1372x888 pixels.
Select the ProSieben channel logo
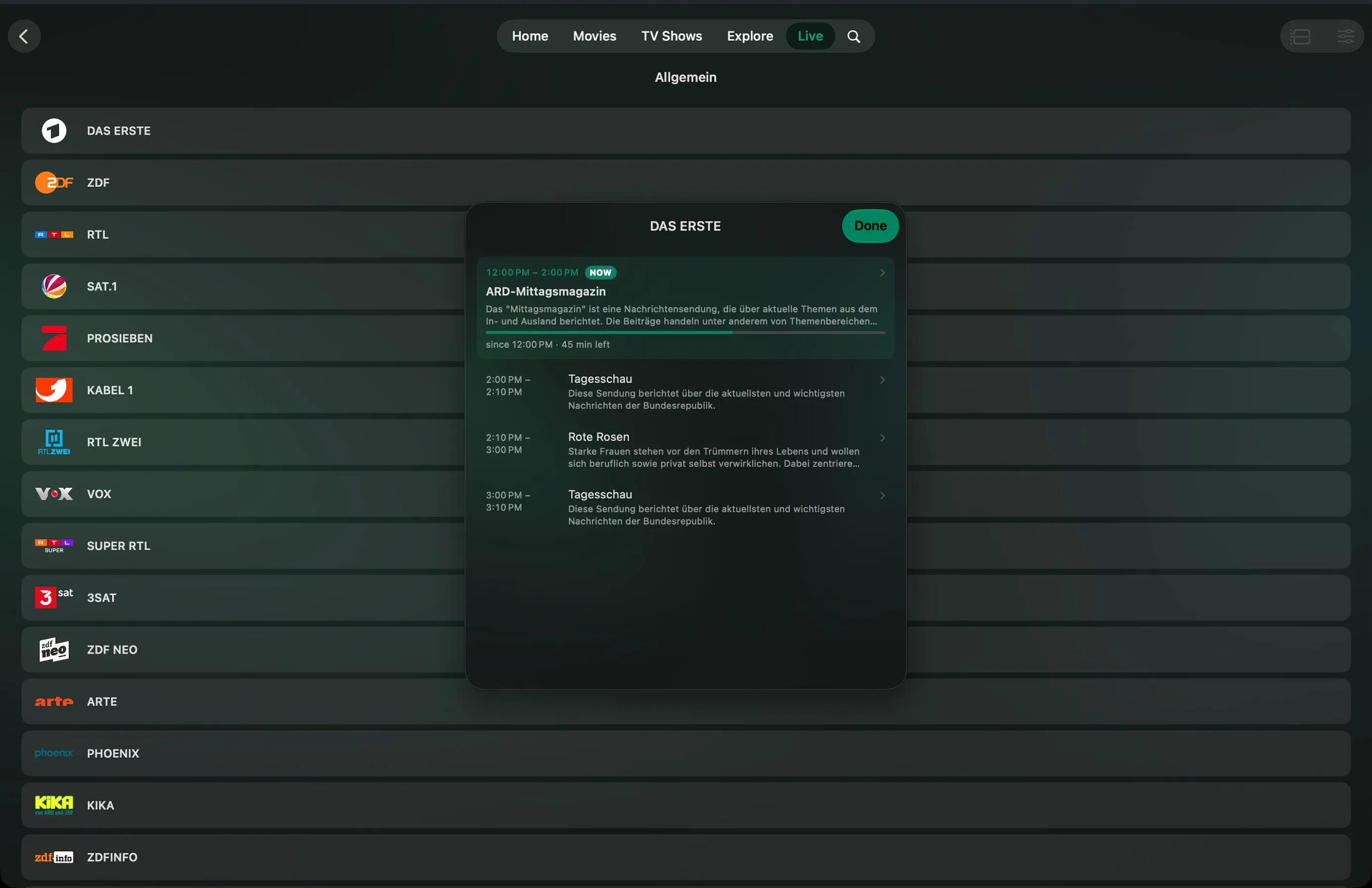pos(54,338)
